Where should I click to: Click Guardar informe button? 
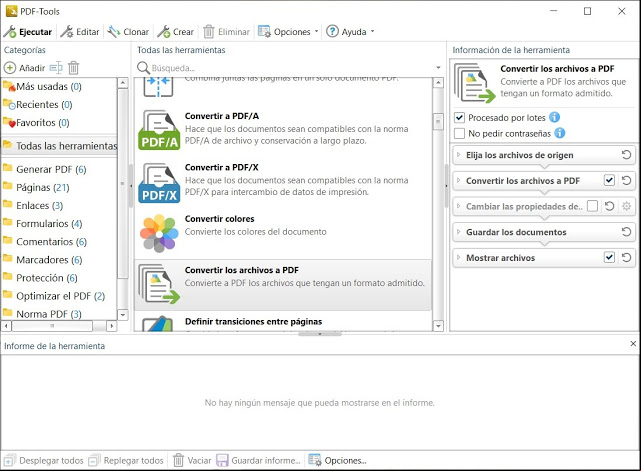click(258, 461)
